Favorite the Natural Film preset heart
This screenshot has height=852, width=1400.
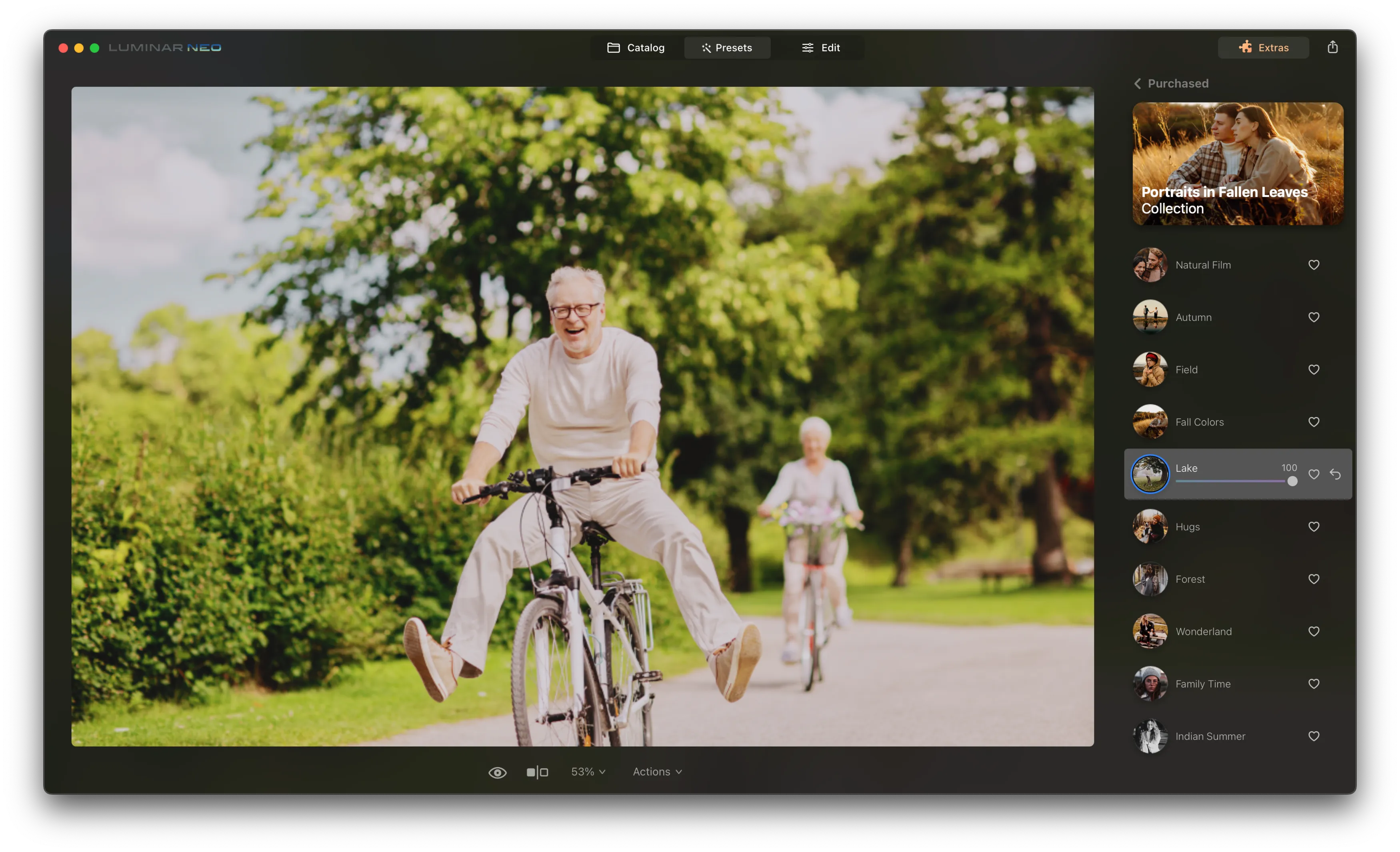point(1314,265)
